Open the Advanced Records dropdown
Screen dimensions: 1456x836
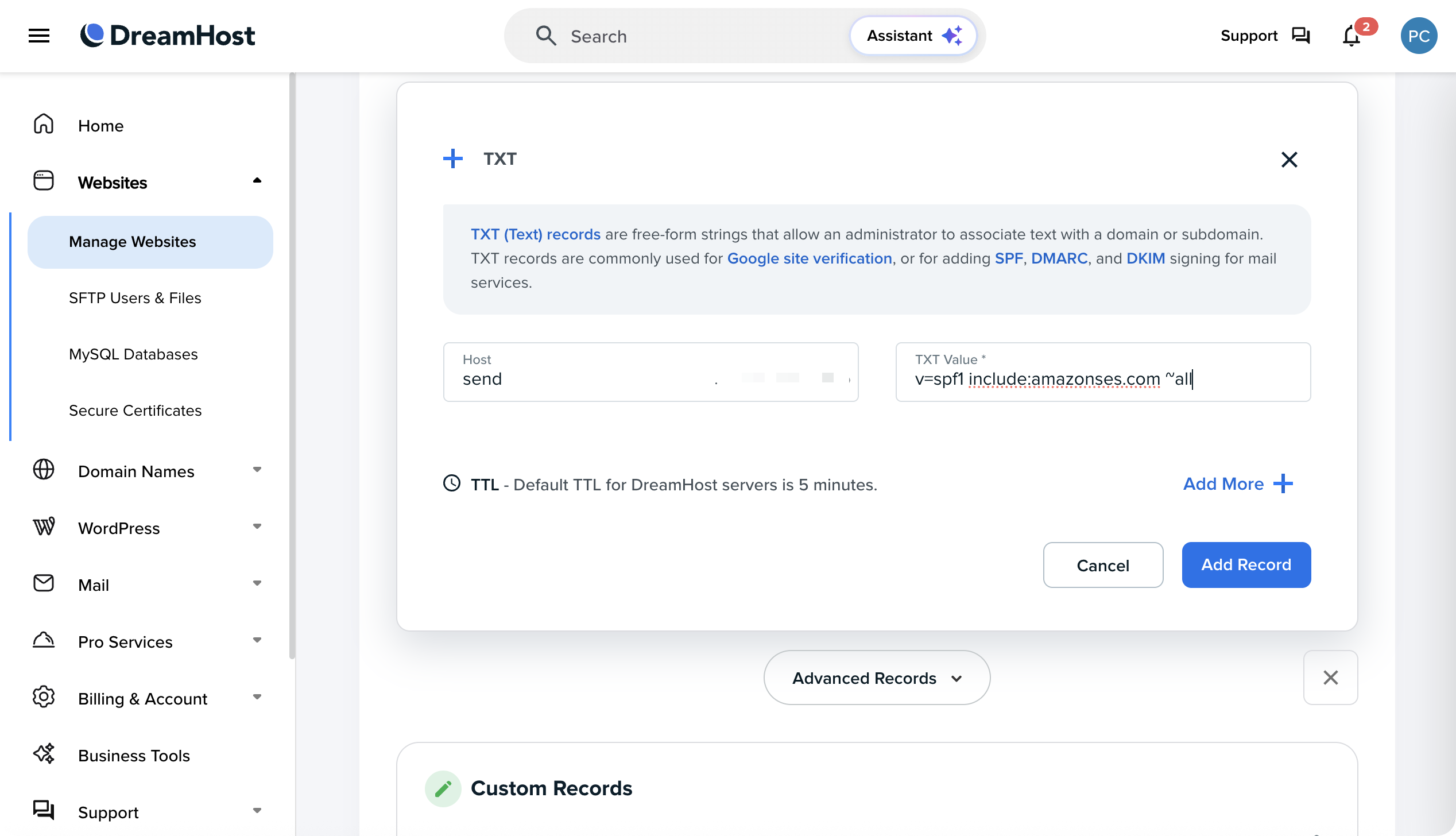[x=876, y=678]
